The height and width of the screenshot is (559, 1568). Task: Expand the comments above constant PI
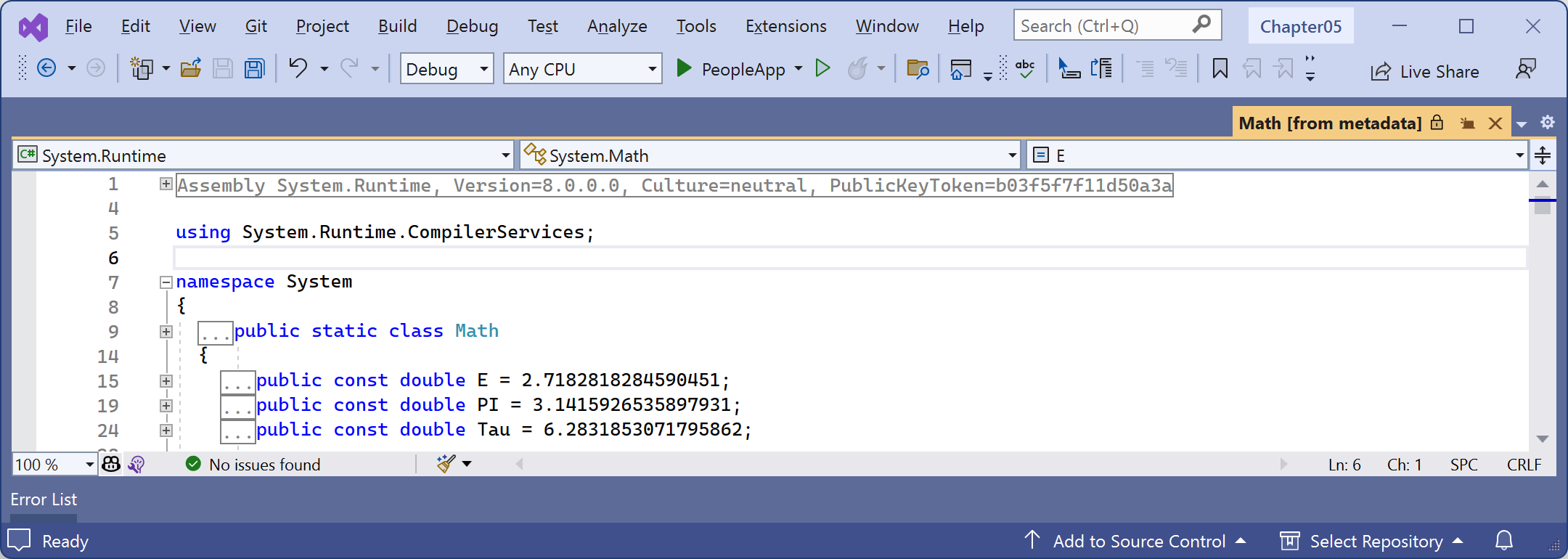tap(166, 406)
